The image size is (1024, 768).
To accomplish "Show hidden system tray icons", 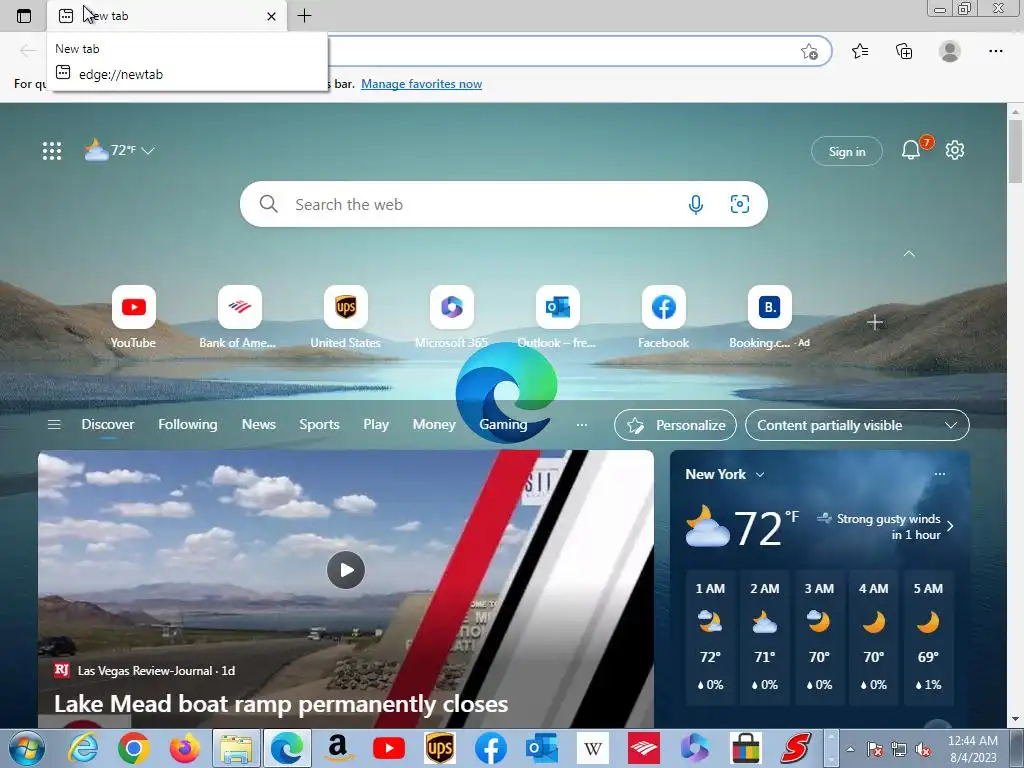I will pos(850,749).
